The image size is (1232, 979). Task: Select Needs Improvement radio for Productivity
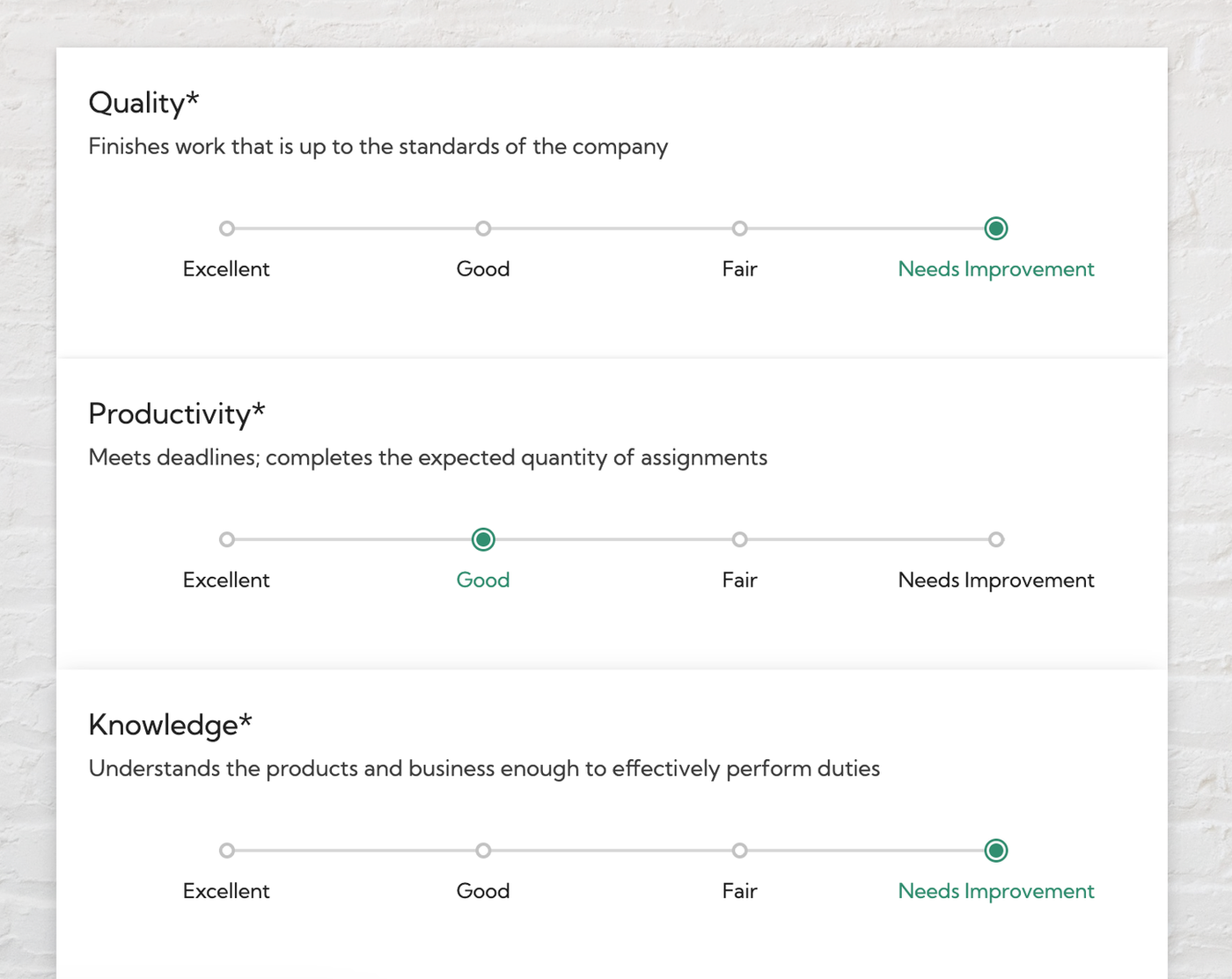point(996,539)
